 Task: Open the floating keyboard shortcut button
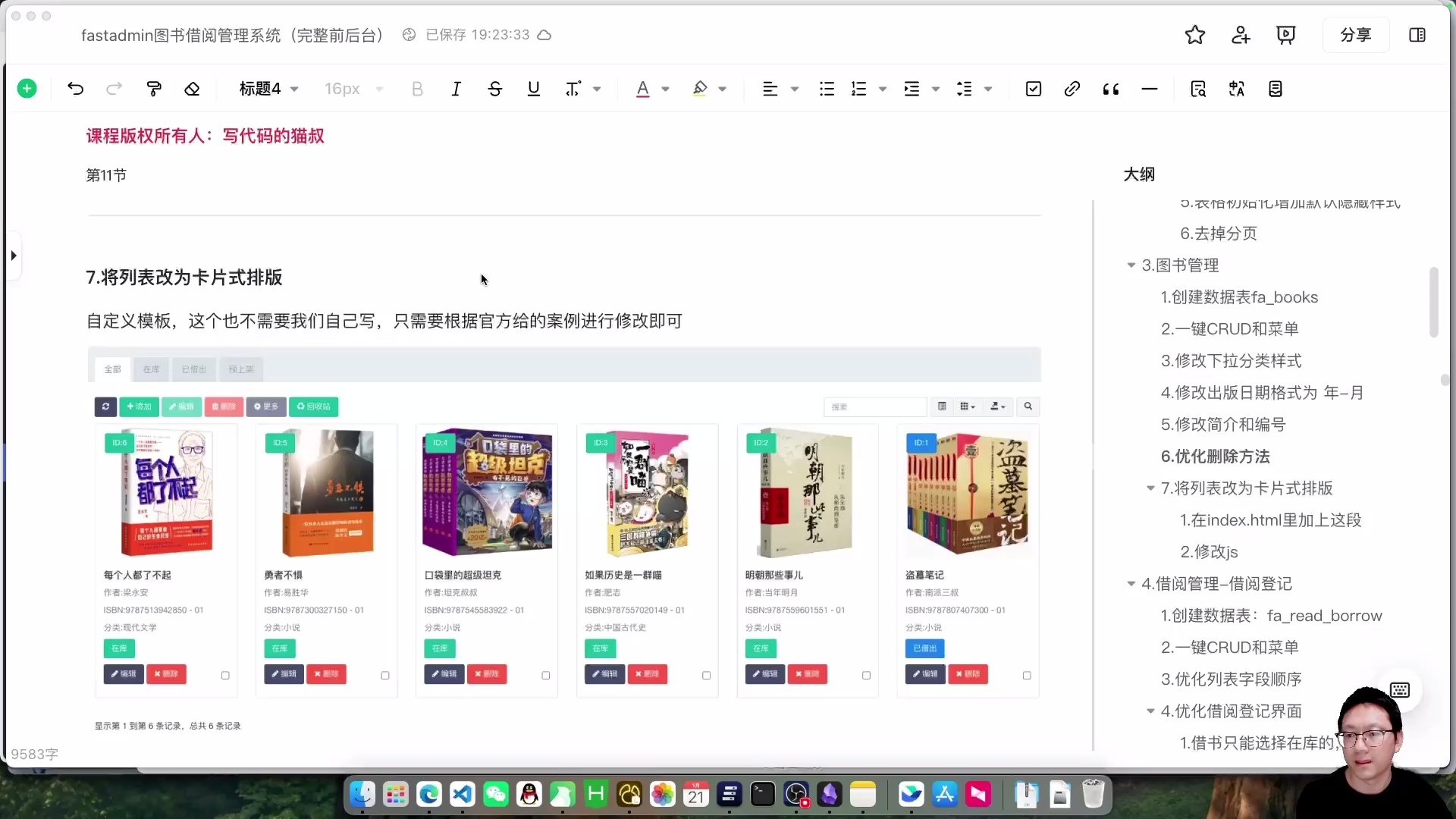1400,690
